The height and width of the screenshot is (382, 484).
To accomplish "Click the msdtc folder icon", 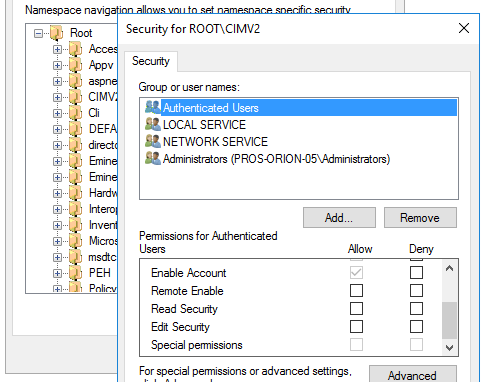I will (76, 257).
